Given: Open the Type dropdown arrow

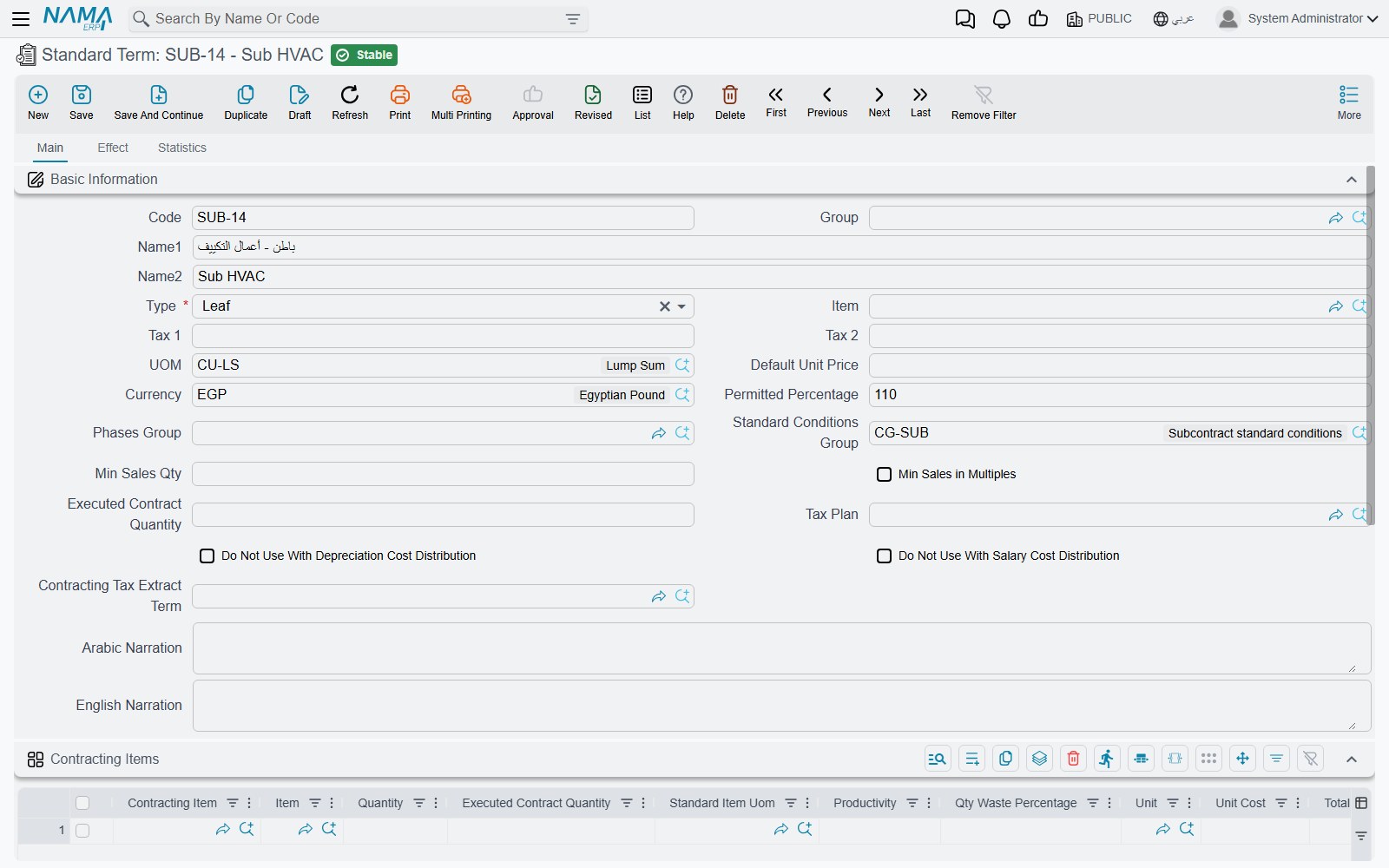Looking at the screenshot, I should 682,306.
